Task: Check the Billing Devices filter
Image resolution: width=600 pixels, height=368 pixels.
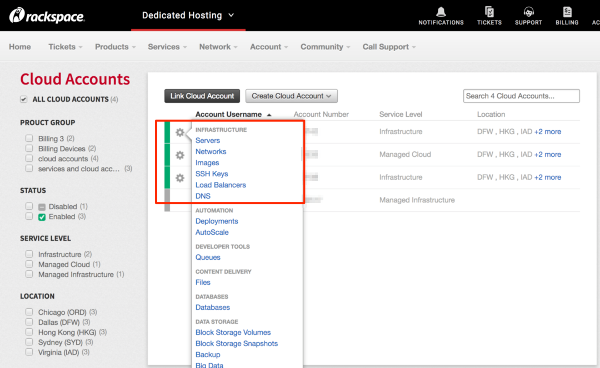Action: tap(29, 148)
